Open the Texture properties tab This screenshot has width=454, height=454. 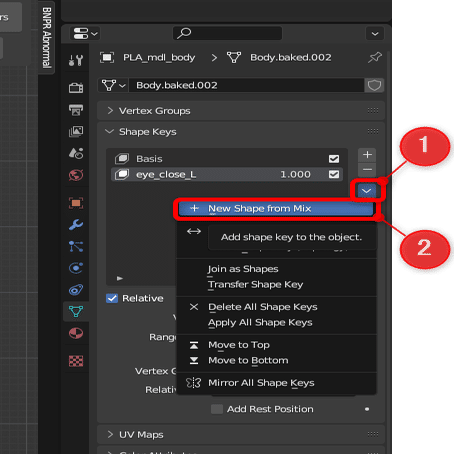point(76,361)
